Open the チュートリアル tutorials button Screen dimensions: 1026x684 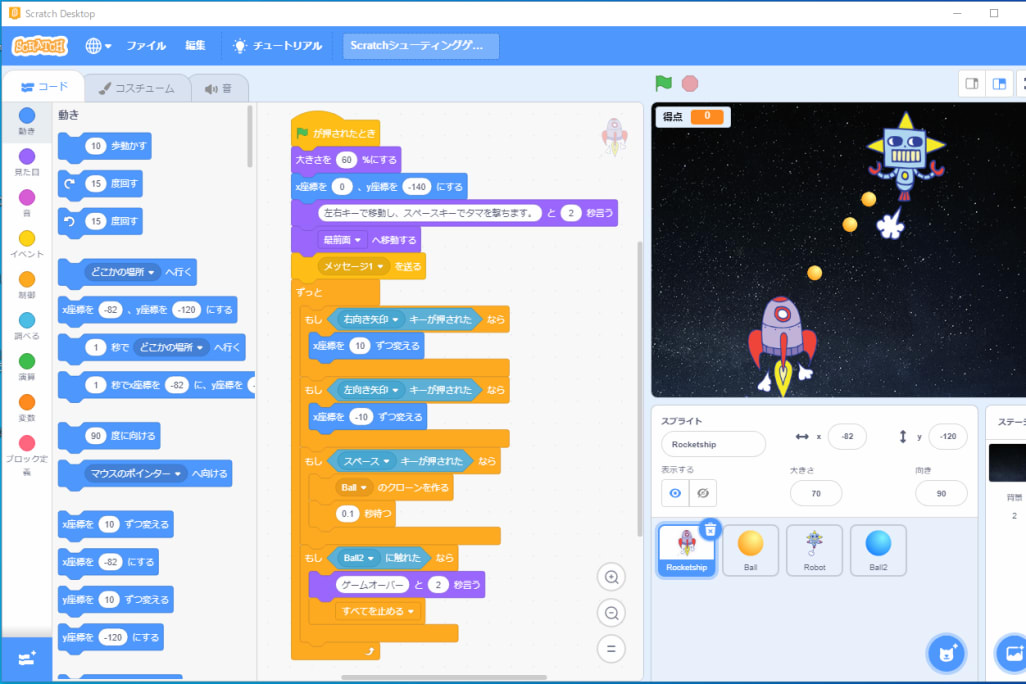[277, 46]
